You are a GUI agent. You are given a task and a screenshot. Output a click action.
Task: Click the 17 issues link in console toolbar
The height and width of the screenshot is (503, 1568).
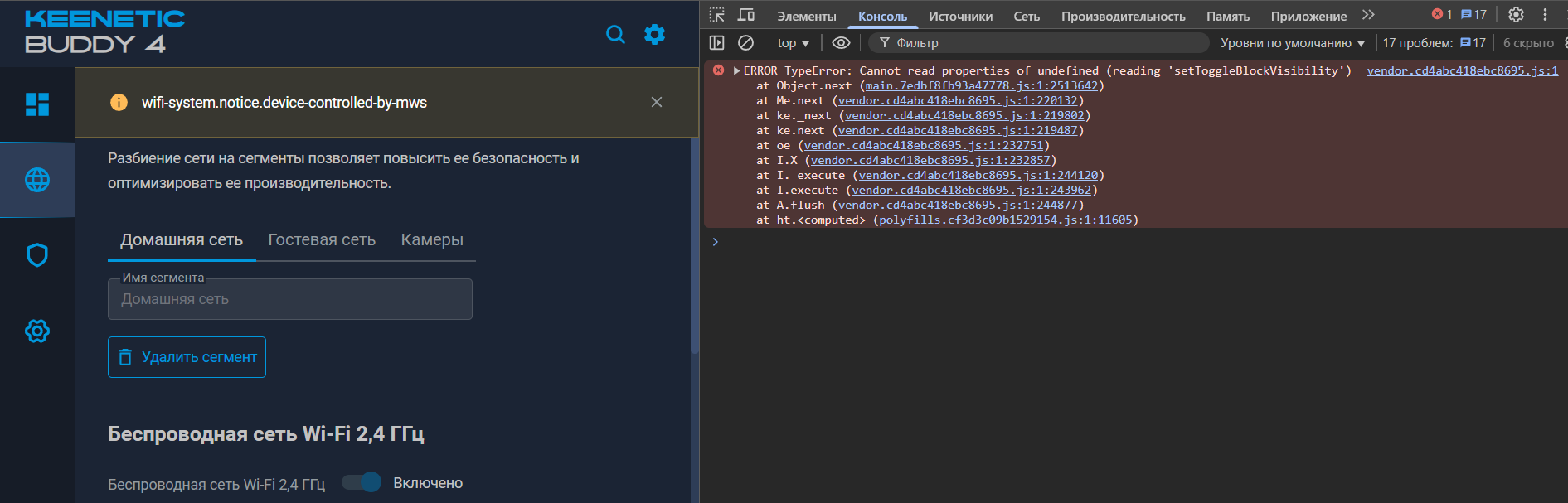[1434, 42]
